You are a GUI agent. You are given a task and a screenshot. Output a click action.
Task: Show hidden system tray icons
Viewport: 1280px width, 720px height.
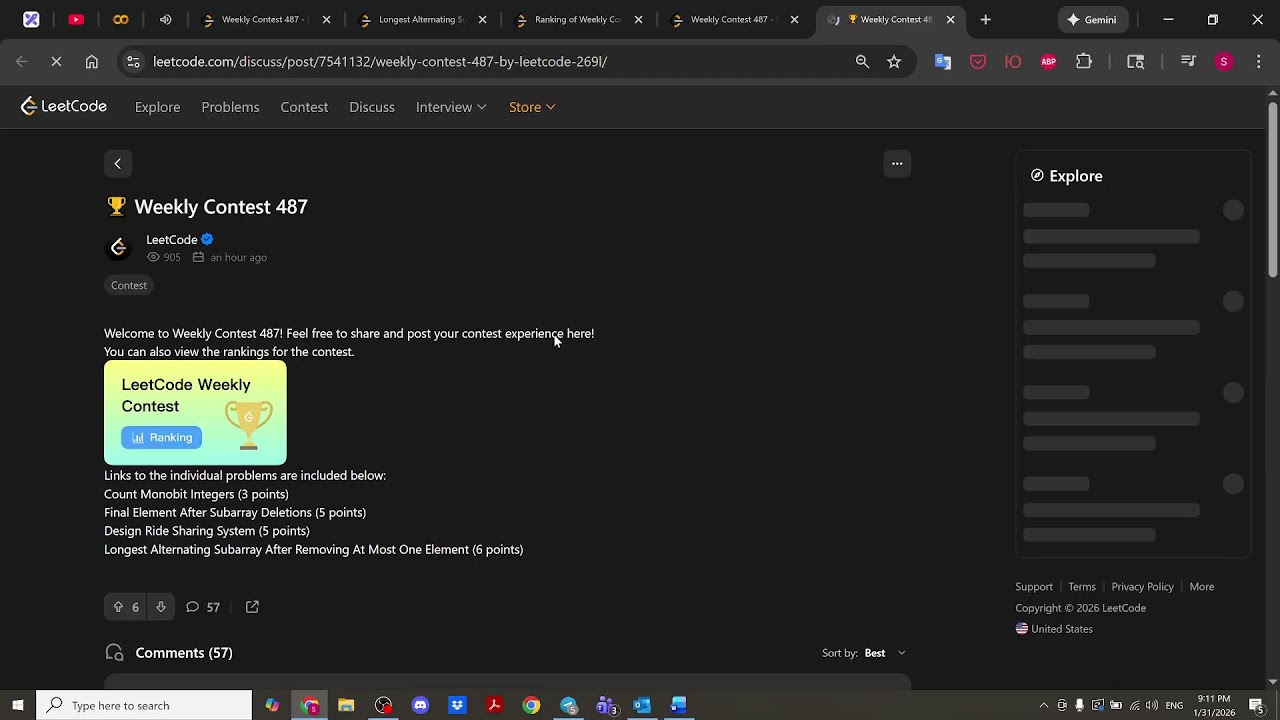pyautogui.click(x=1043, y=705)
